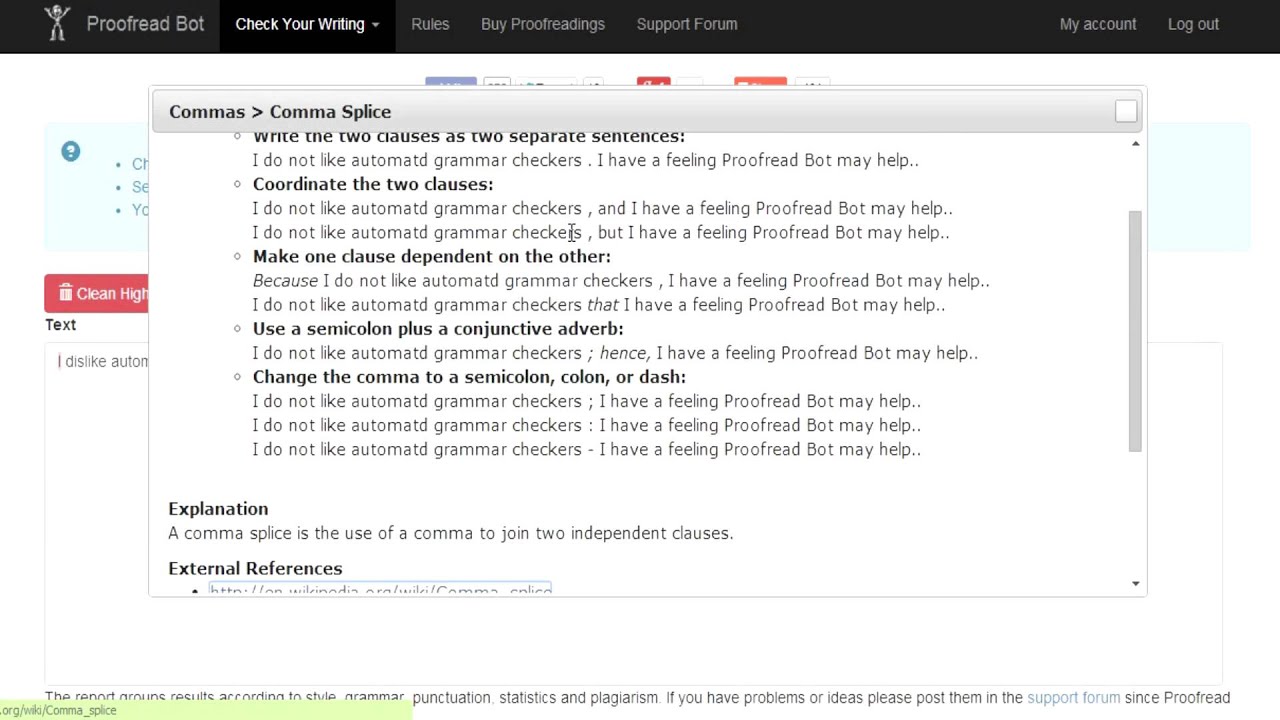Screen dimensions: 1280x720
Task: Click the Comma Splice dialog title
Action: click(x=280, y=112)
